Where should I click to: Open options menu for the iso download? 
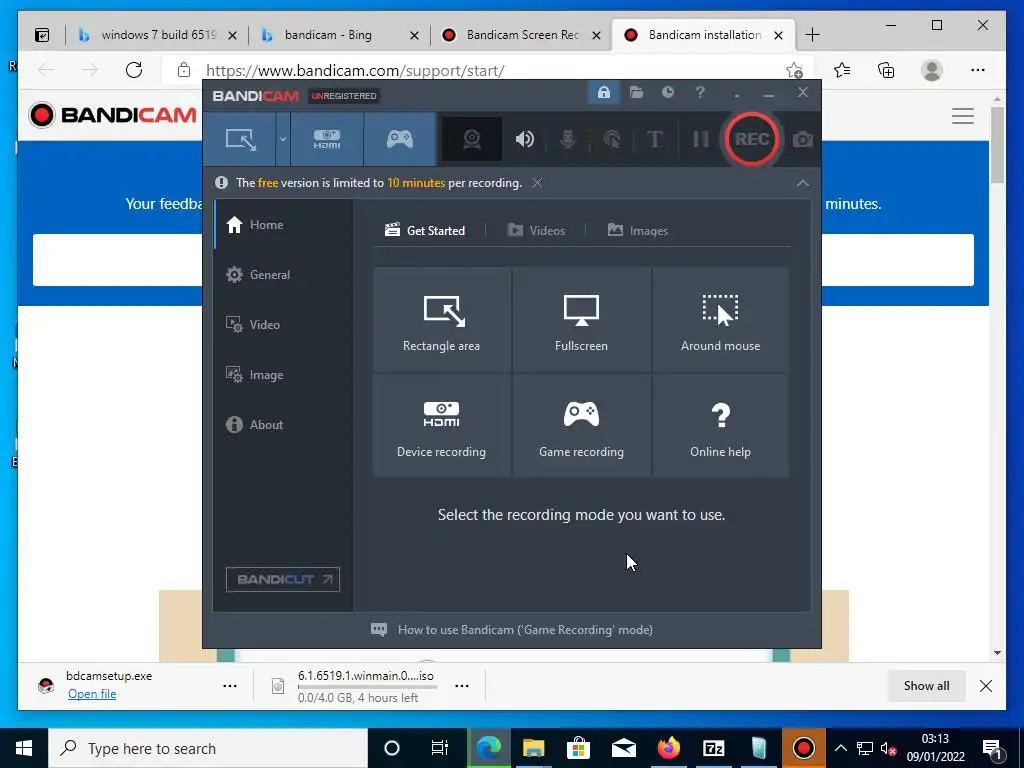pyautogui.click(x=462, y=686)
